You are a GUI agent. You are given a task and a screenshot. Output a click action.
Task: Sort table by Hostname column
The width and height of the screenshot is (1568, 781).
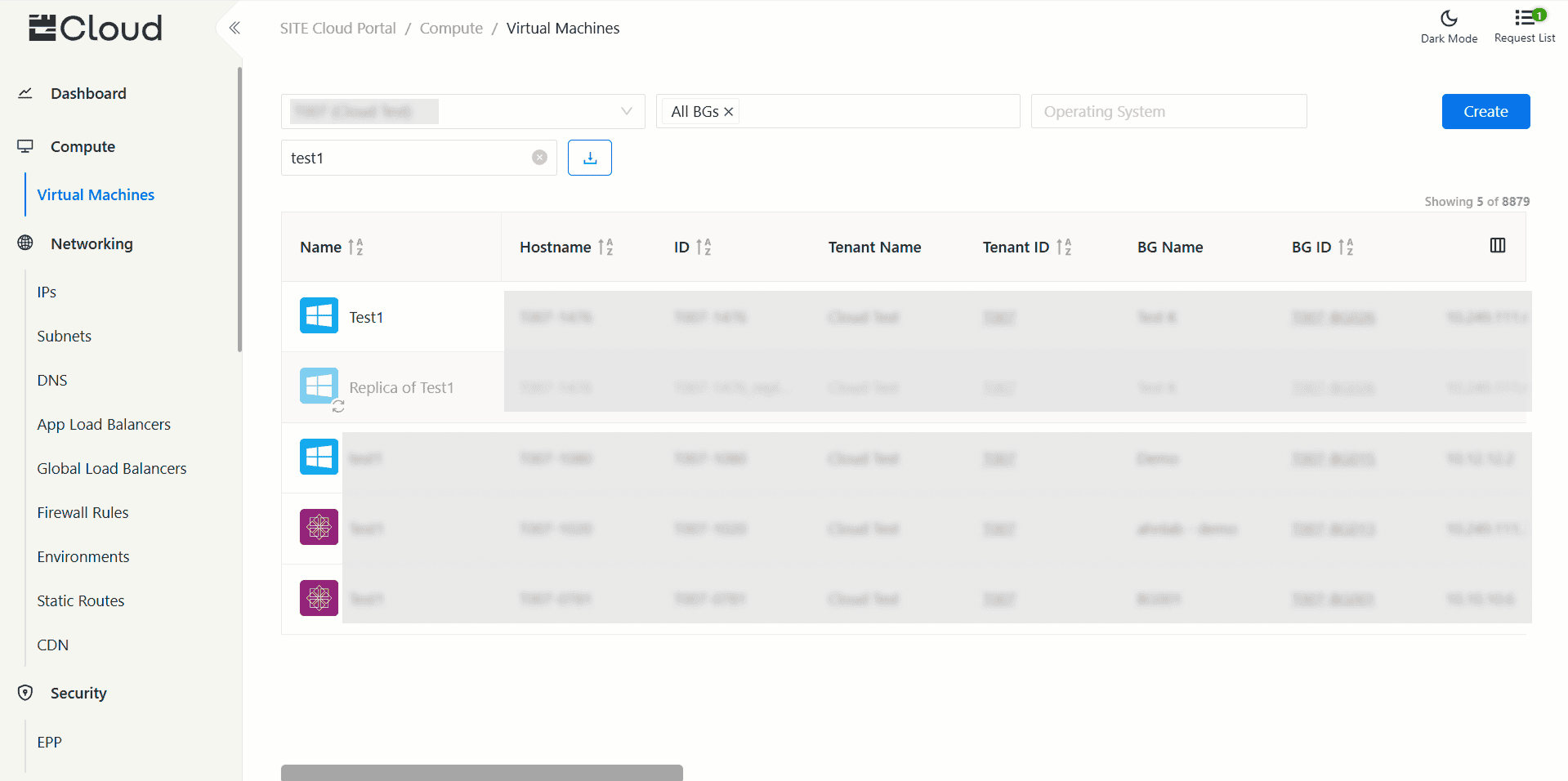coord(605,247)
